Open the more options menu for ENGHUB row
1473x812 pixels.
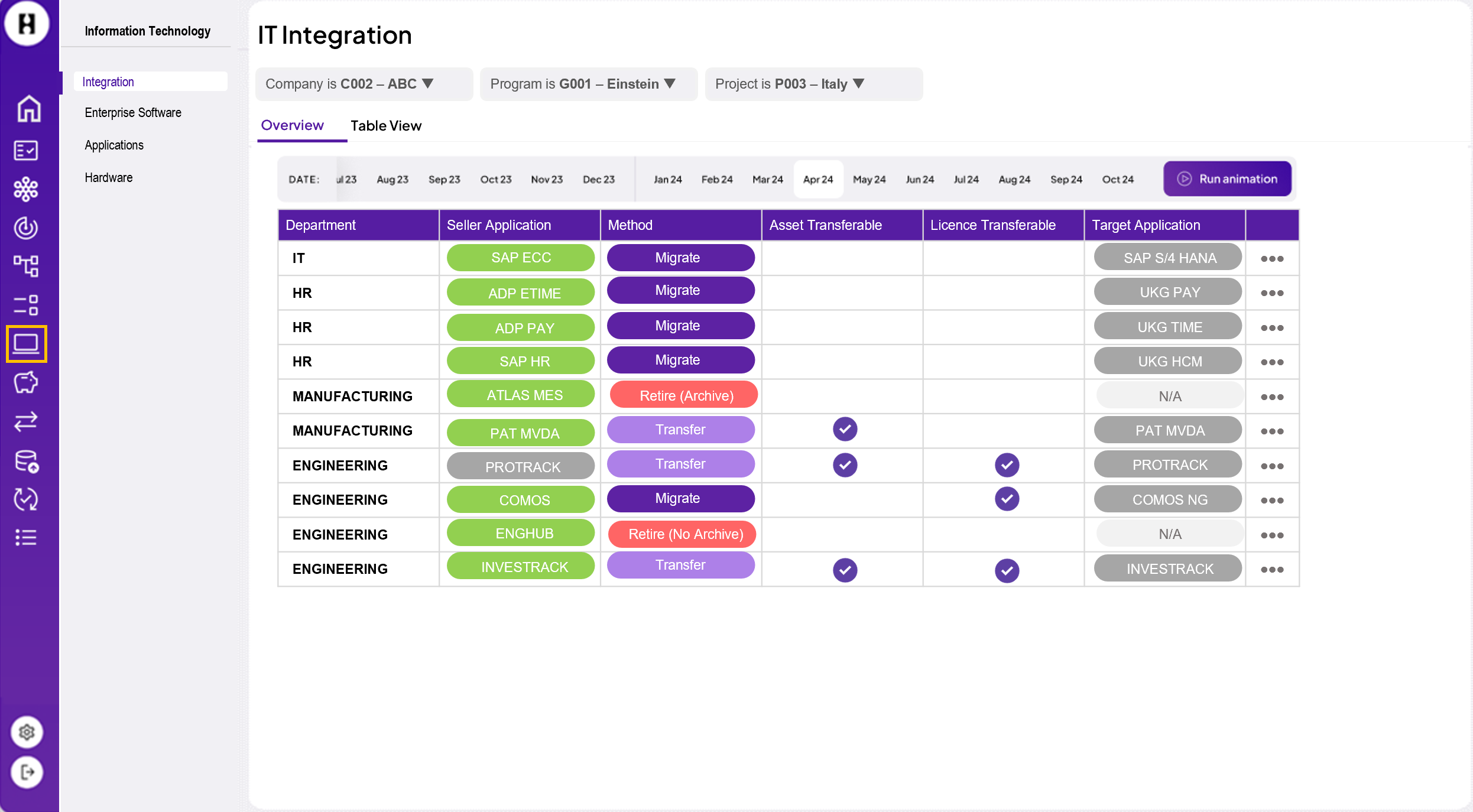(1272, 535)
